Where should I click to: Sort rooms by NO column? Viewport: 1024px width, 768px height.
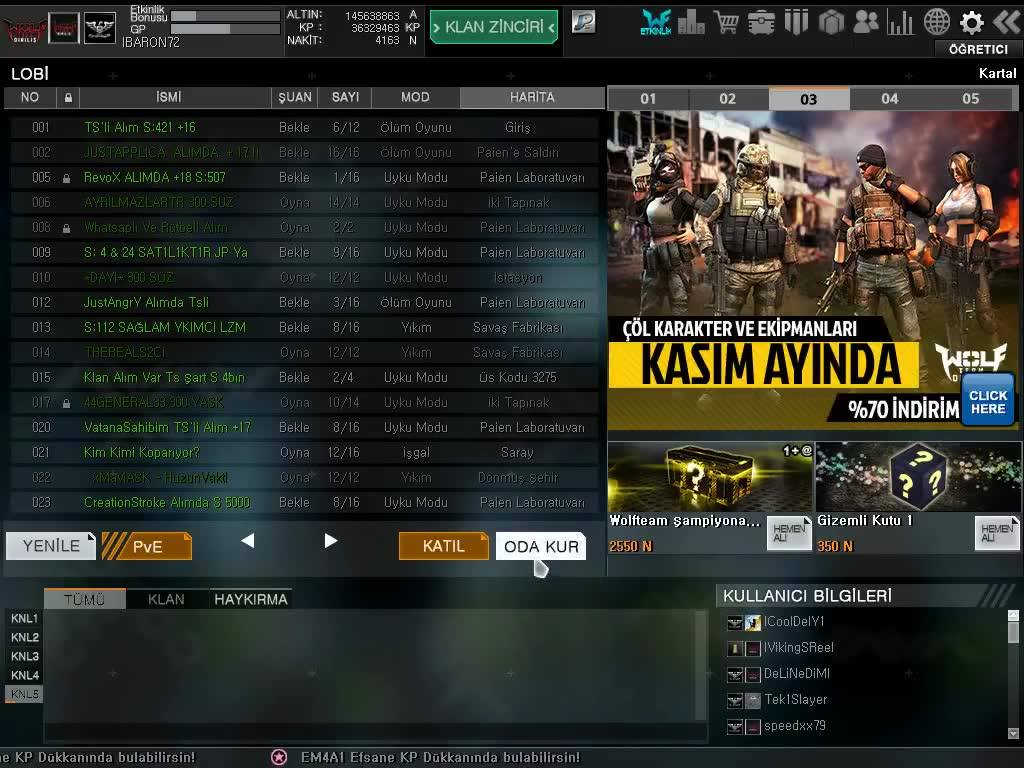point(30,97)
